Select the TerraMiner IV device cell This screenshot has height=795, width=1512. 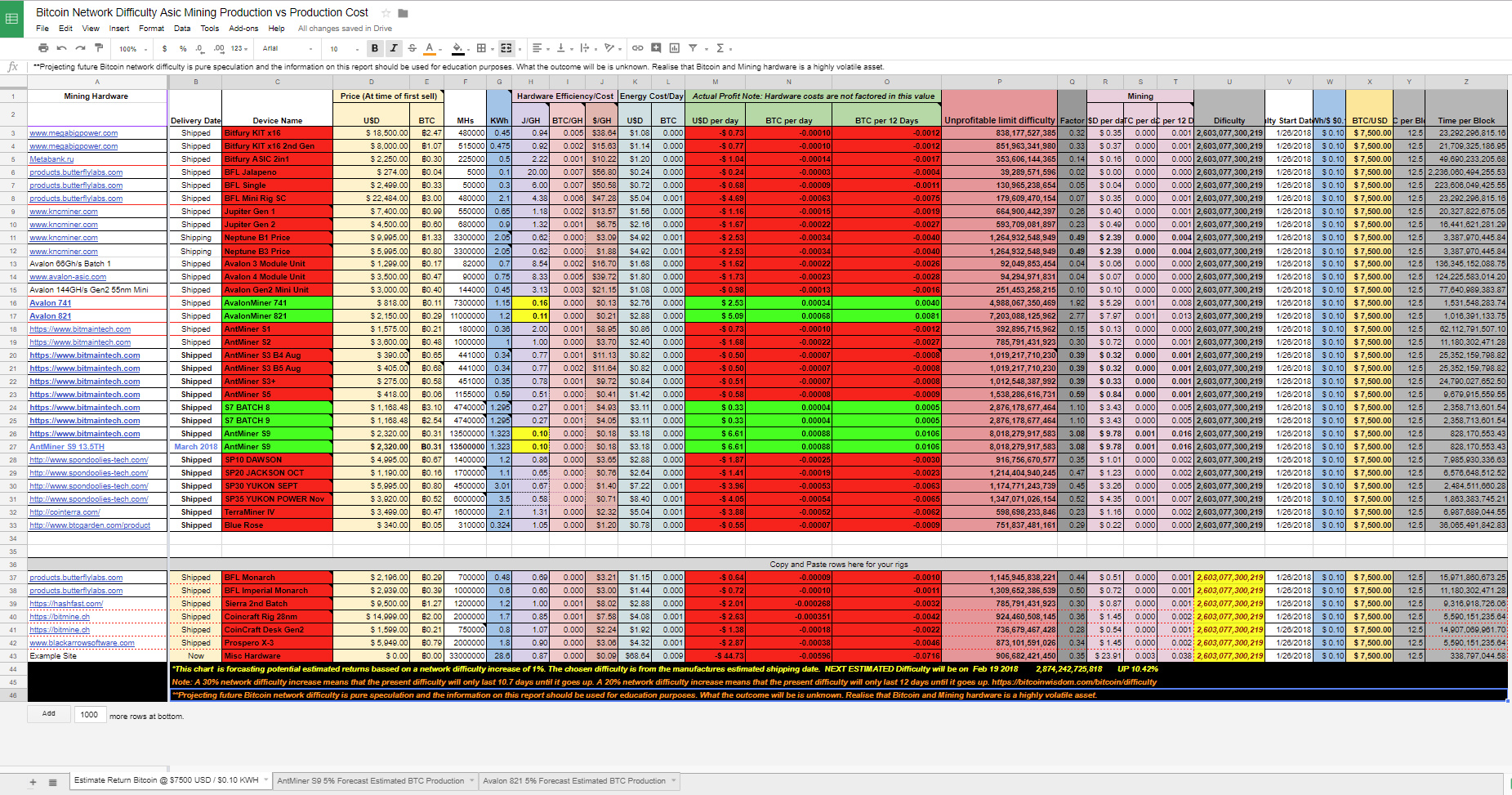tap(277, 512)
